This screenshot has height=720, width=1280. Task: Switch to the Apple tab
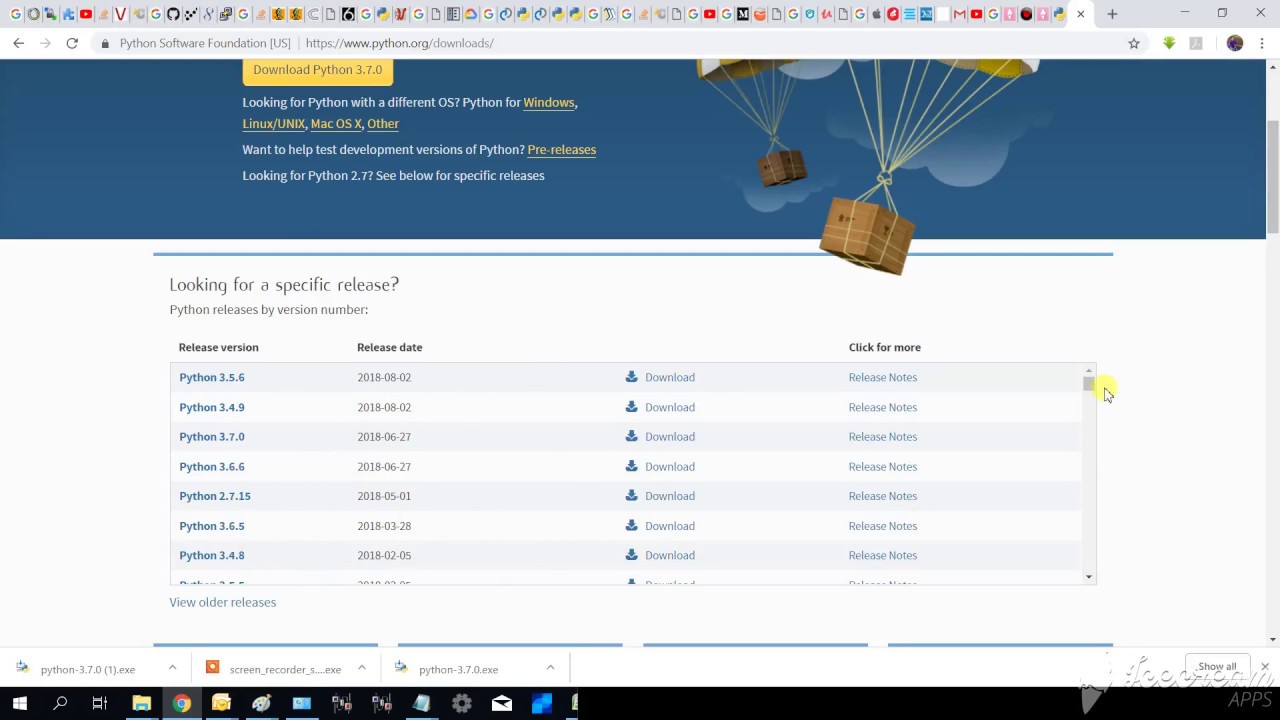point(876,14)
